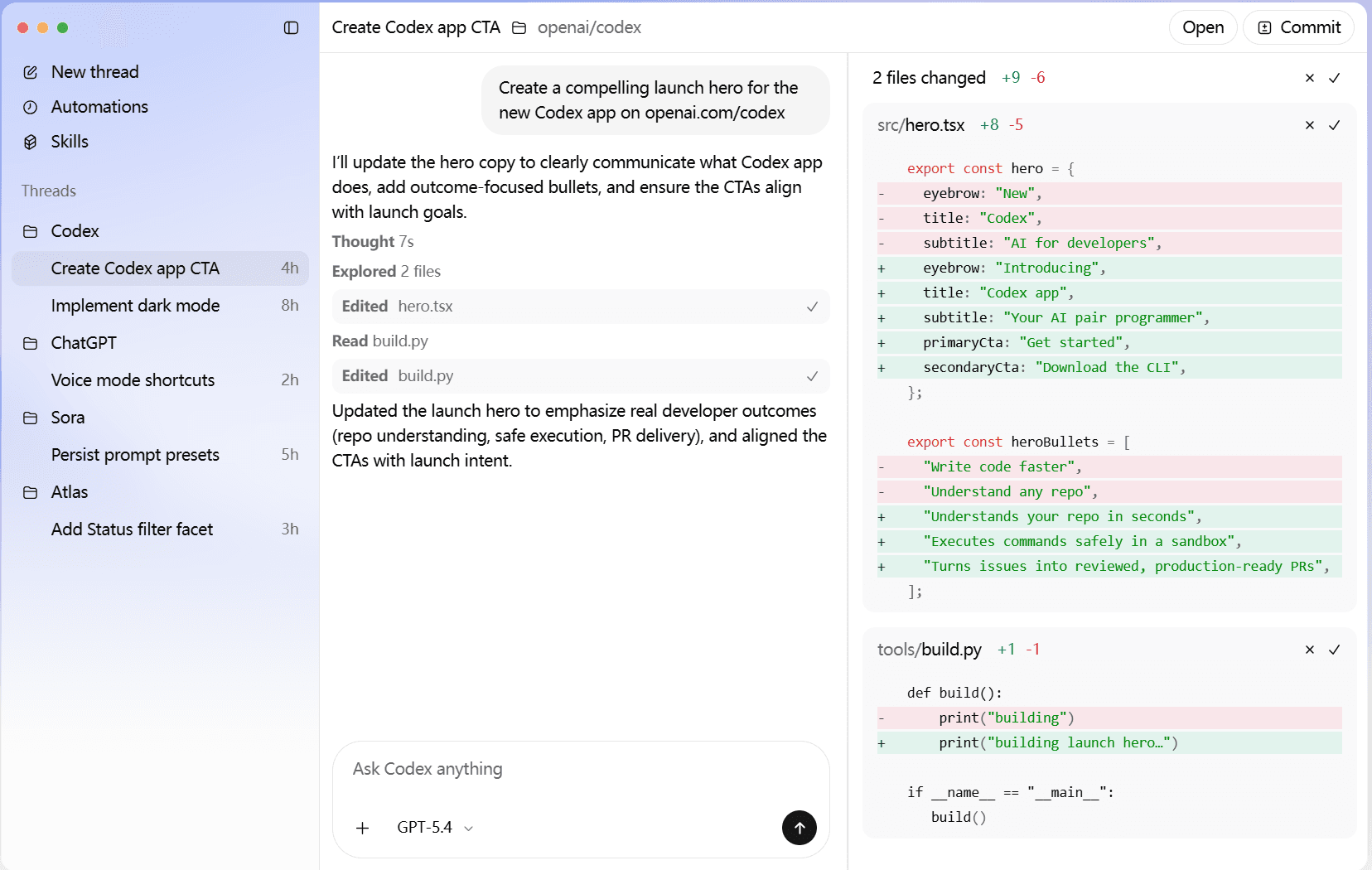Click the Open button

pyautogui.click(x=1202, y=27)
